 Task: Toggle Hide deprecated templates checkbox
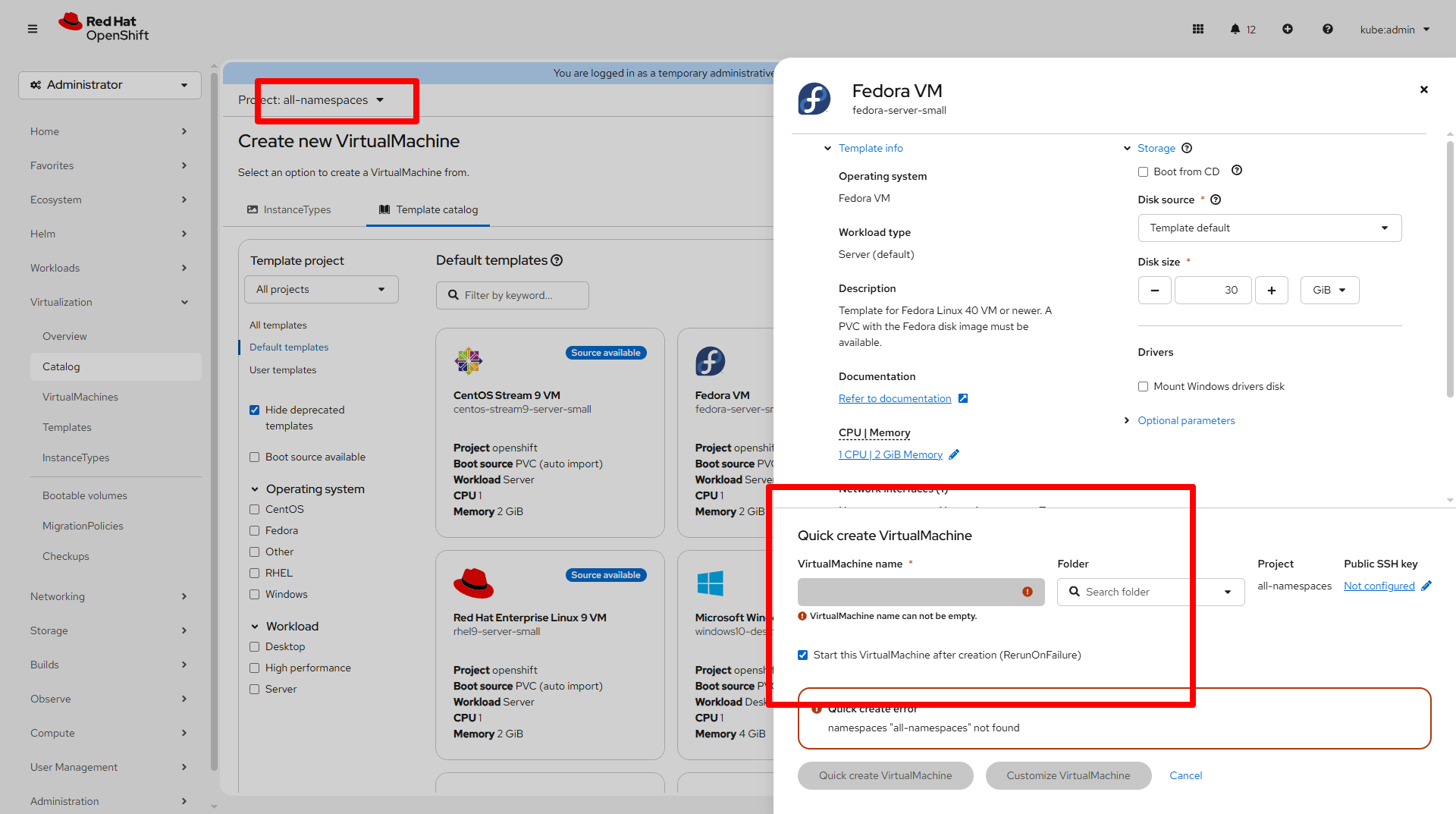click(x=255, y=410)
